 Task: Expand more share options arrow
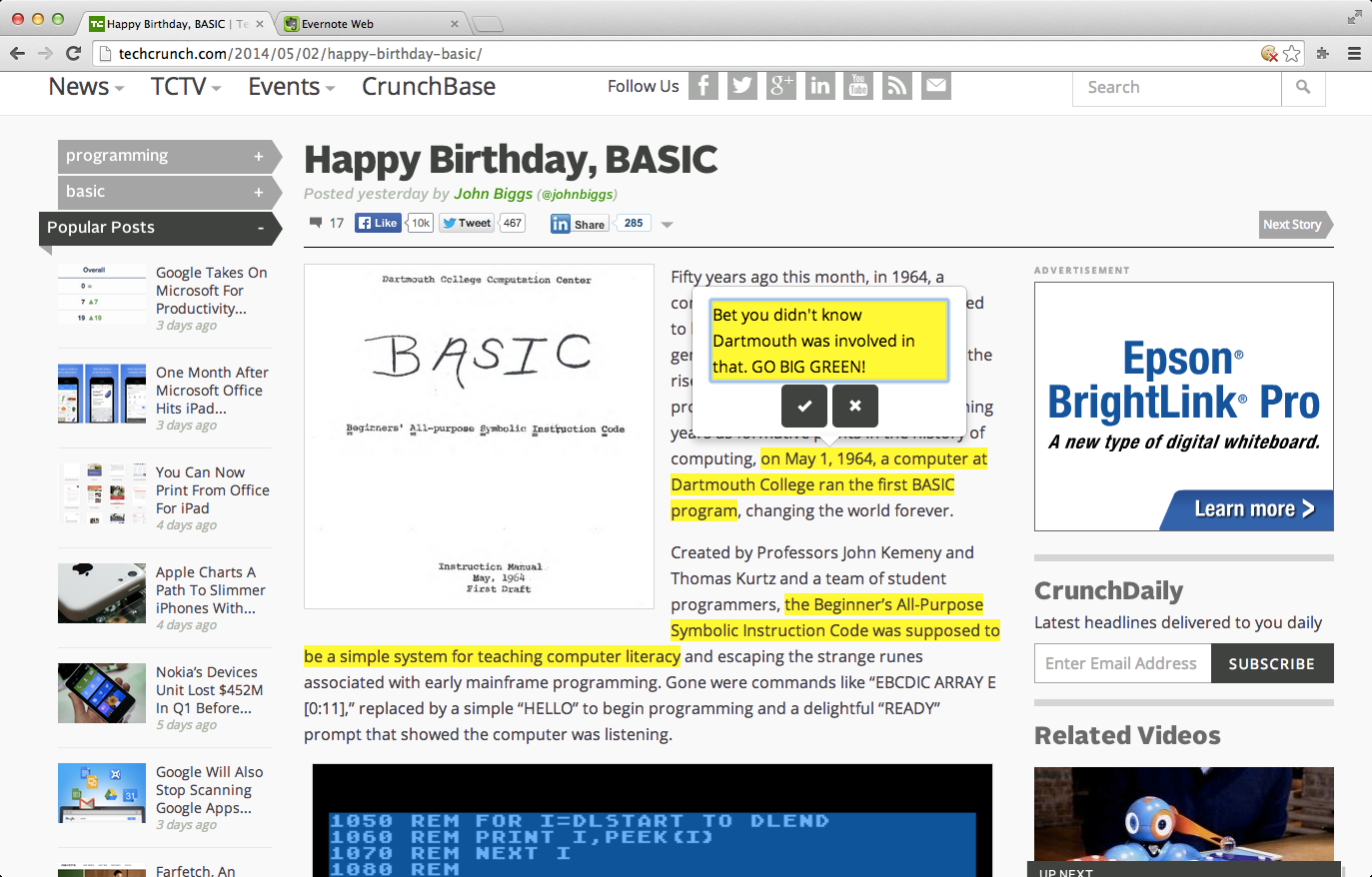(x=668, y=224)
